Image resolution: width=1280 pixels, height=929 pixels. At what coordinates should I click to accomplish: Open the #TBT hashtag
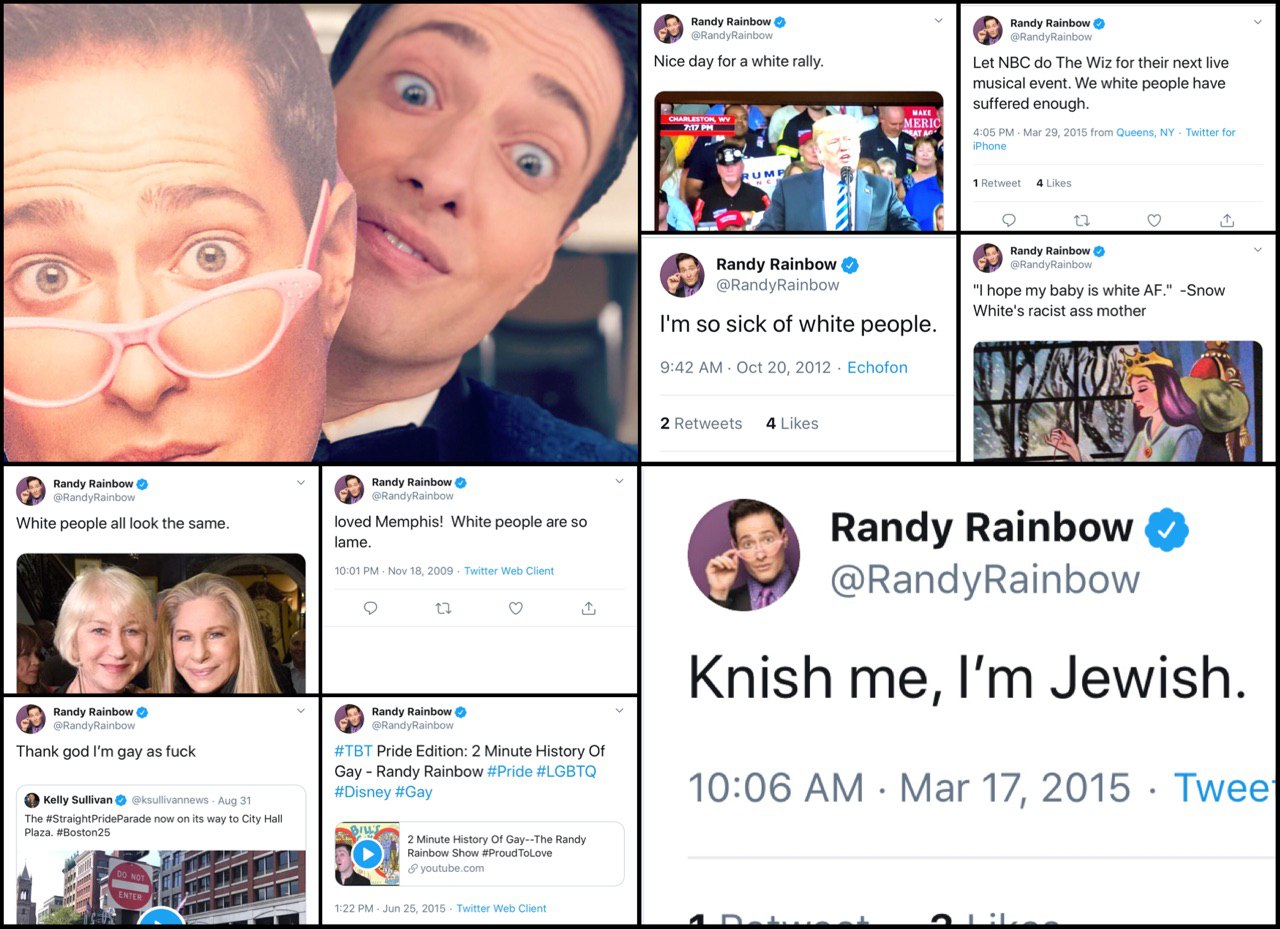pyautogui.click(x=354, y=751)
